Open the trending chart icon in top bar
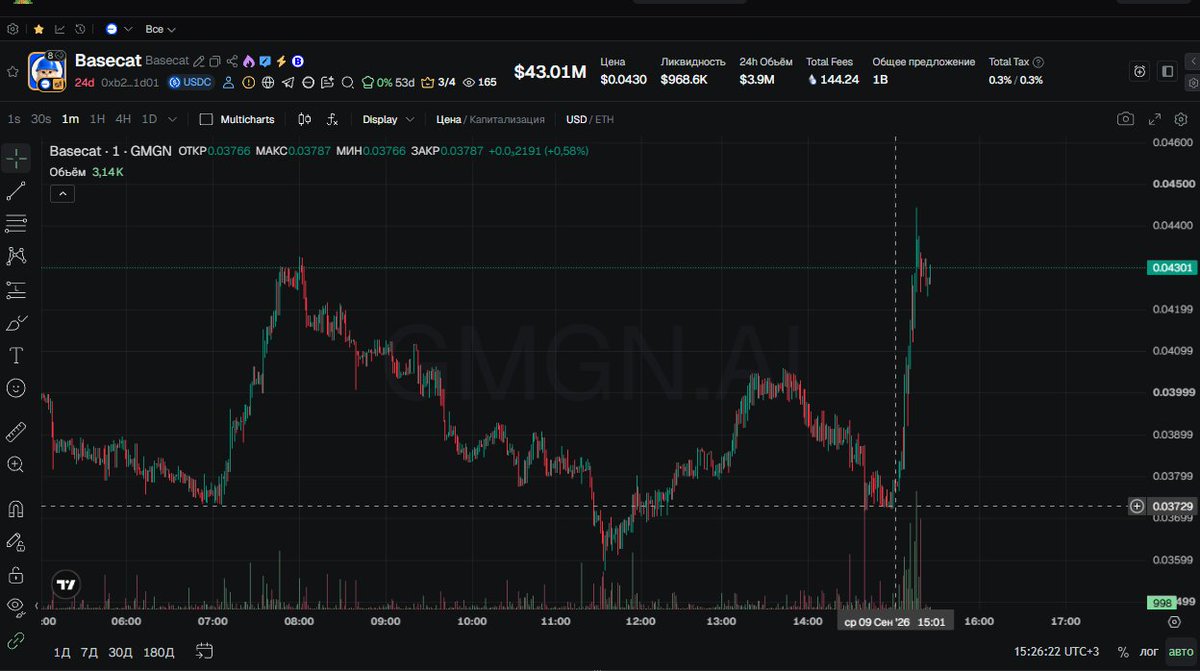Viewport: 1200px width, 671px height. [x=60, y=30]
